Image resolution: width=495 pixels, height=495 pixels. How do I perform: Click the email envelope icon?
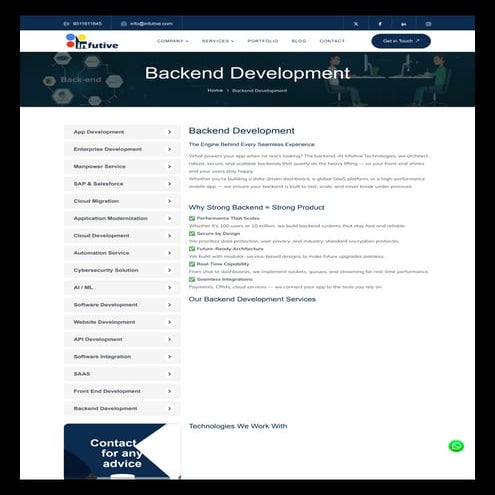point(124,24)
